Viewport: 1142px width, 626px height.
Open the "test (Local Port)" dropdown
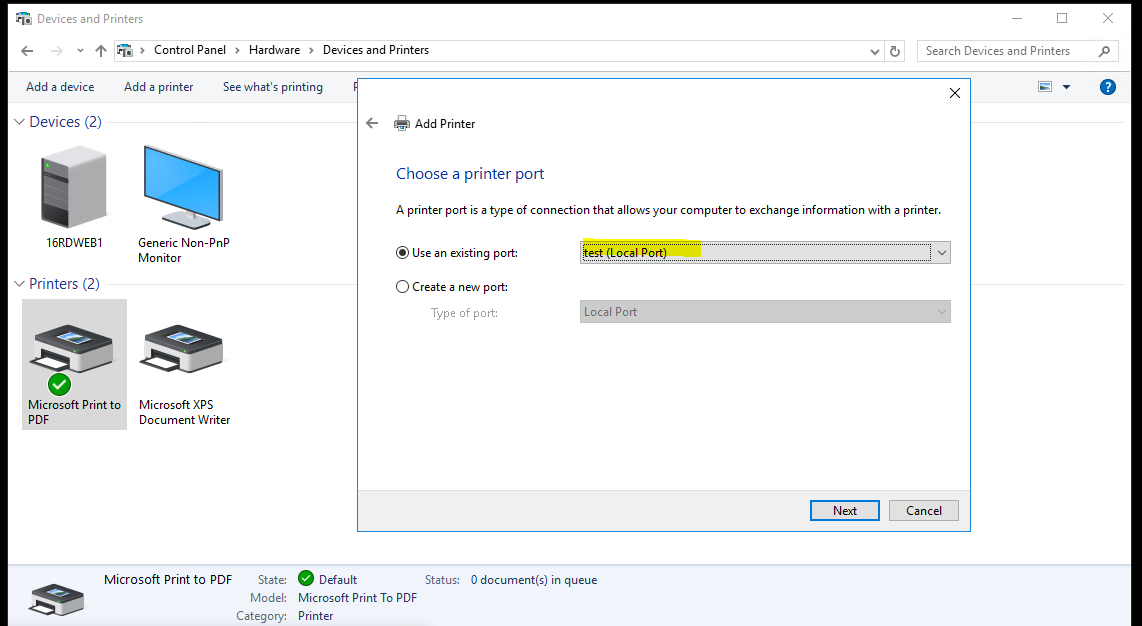940,252
